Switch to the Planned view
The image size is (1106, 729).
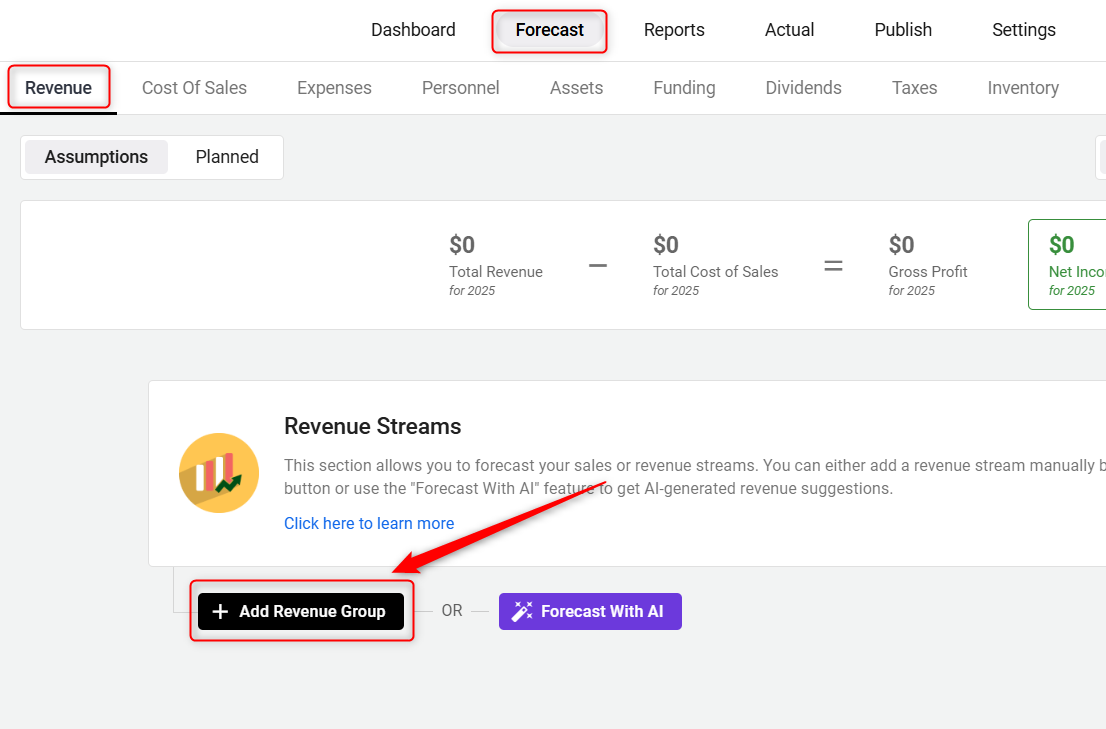[227, 157]
